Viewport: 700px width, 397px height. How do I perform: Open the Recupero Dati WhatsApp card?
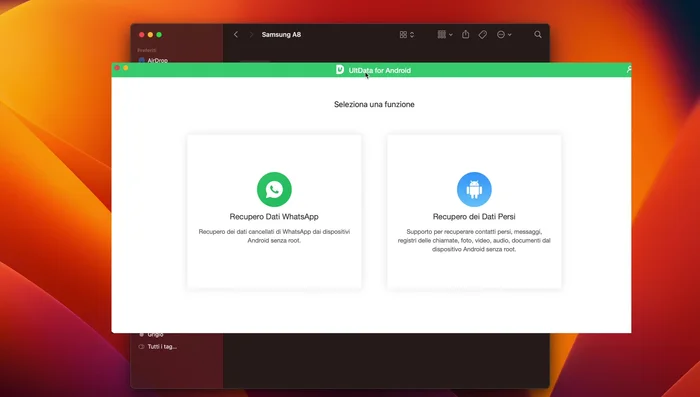pos(274,211)
